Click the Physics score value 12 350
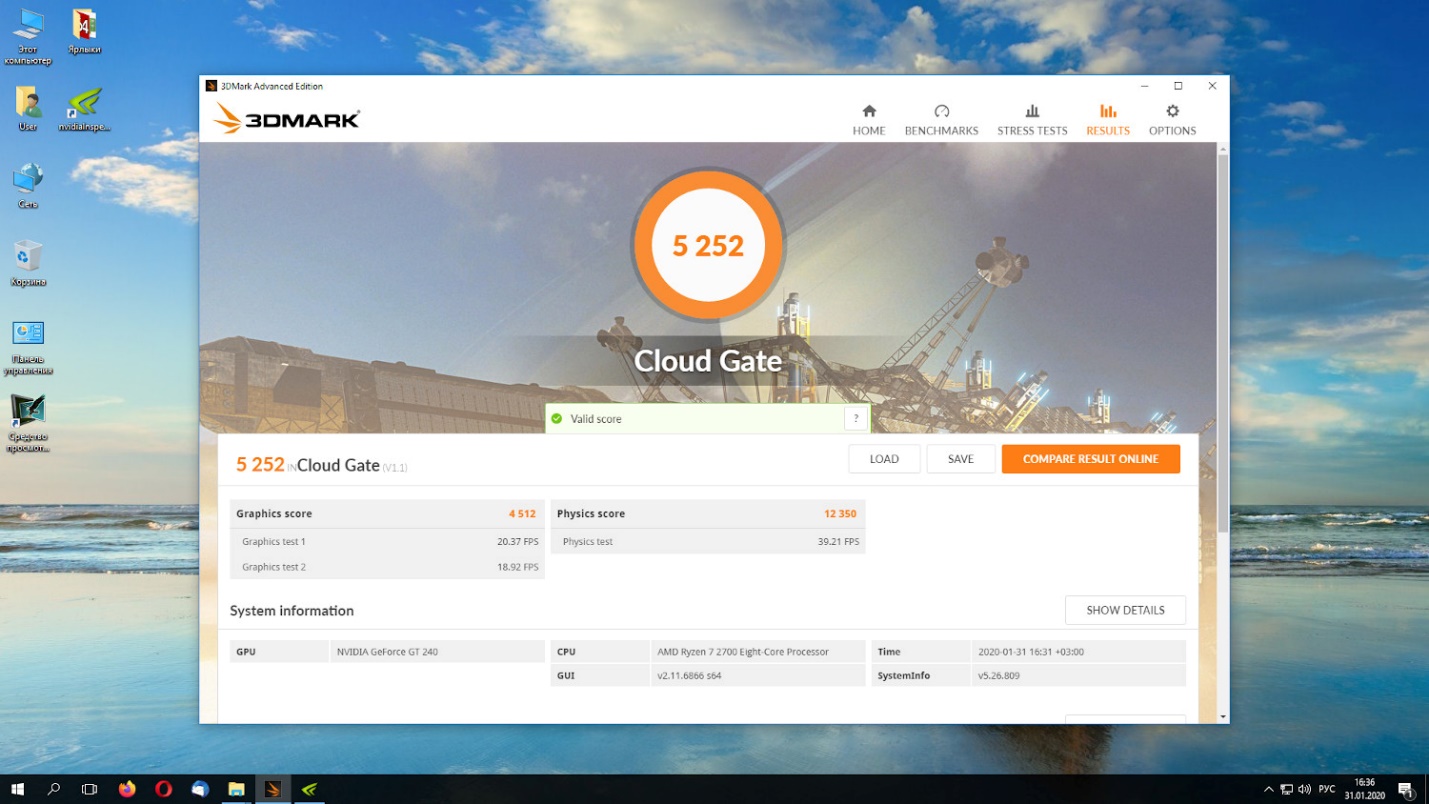The height and width of the screenshot is (804, 1429). (x=840, y=513)
